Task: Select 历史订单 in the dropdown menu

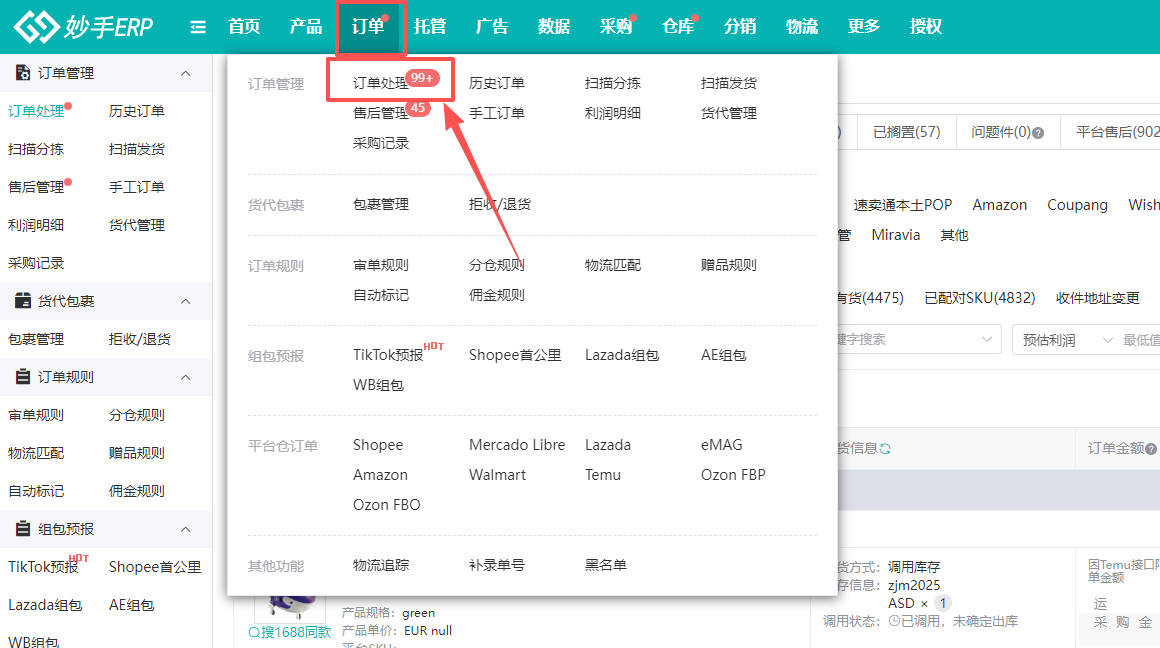Action: coord(496,83)
